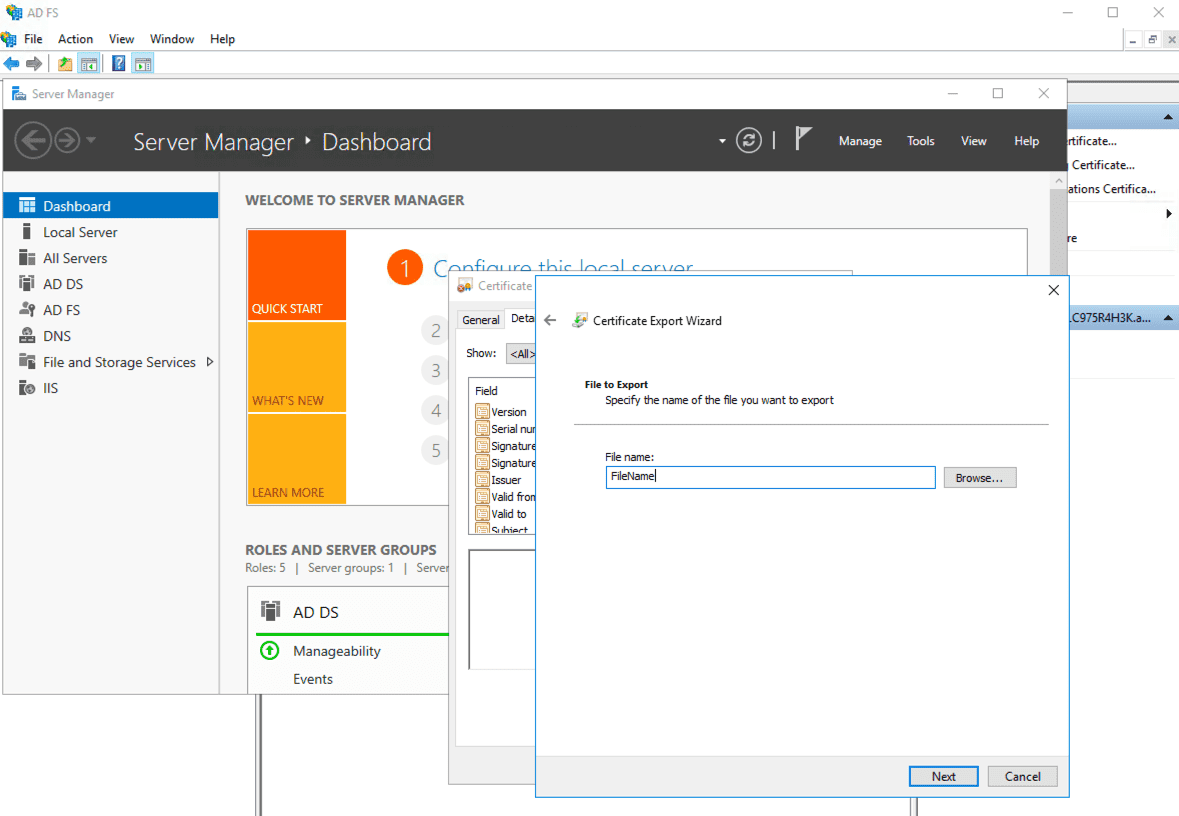This screenshot has width=1179, height=816.
Task: Expand File and Storage Services in sidebar
Action: coord(210,362)
